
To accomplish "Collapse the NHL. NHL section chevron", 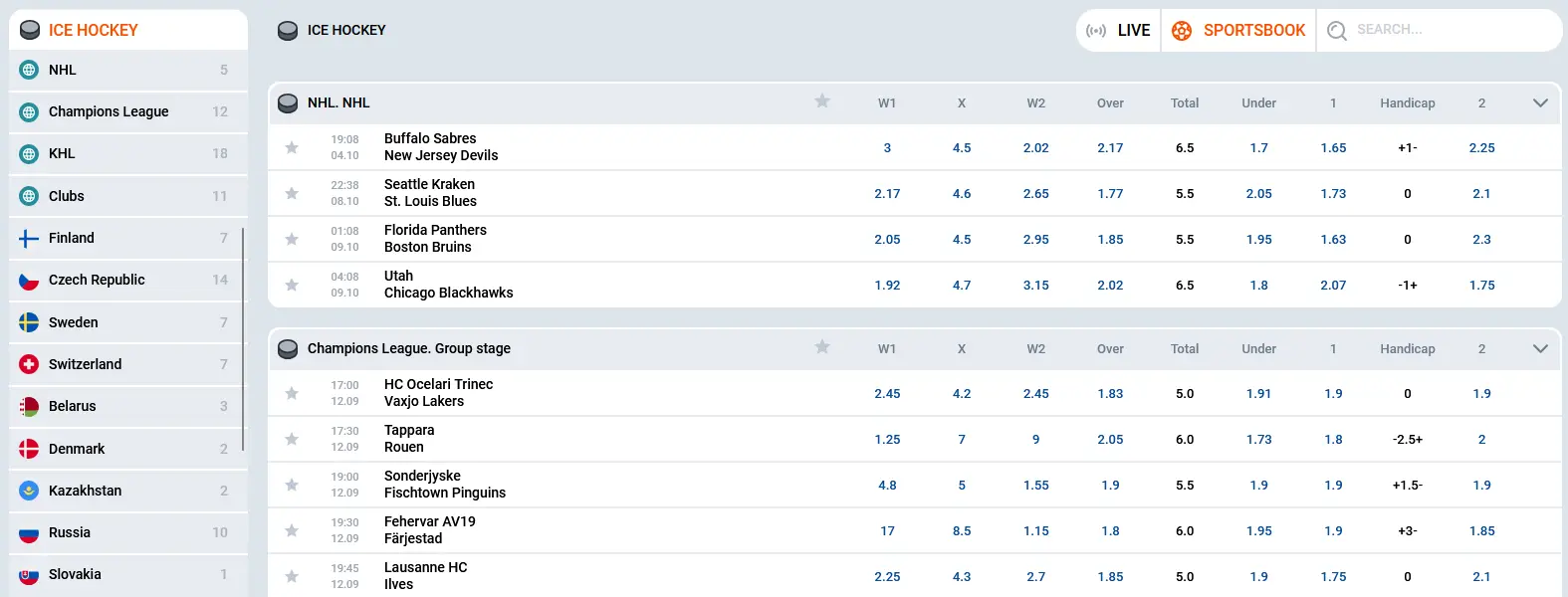I will (1540, 102).
